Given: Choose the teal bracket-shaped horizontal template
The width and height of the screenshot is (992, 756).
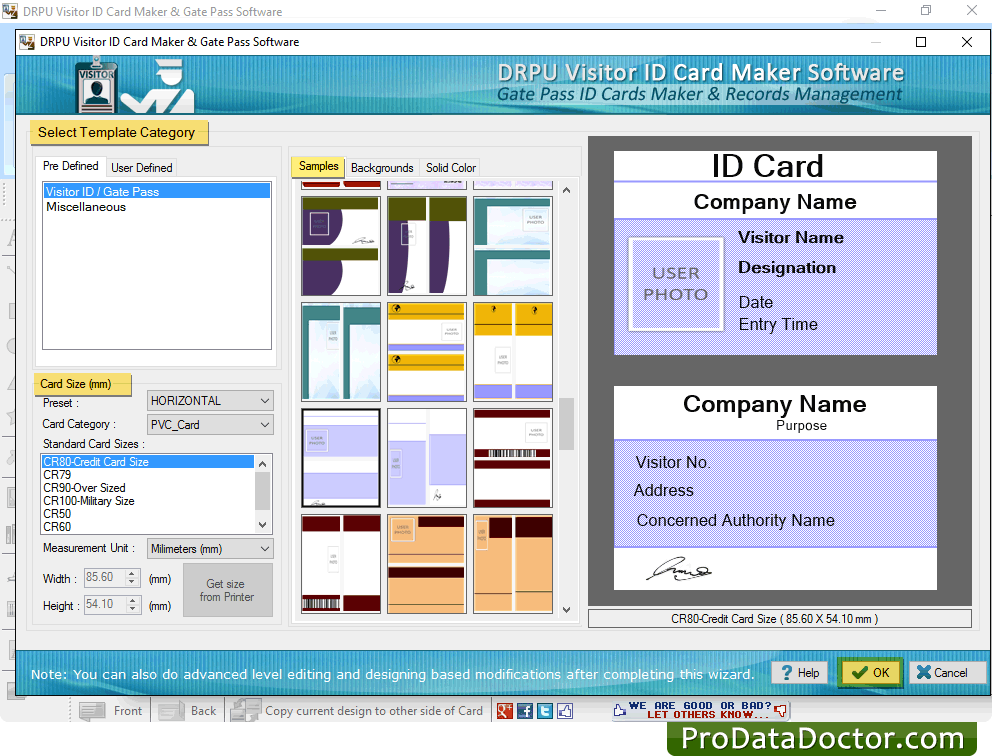Looking at the screenshot, I should coord(513,246).
